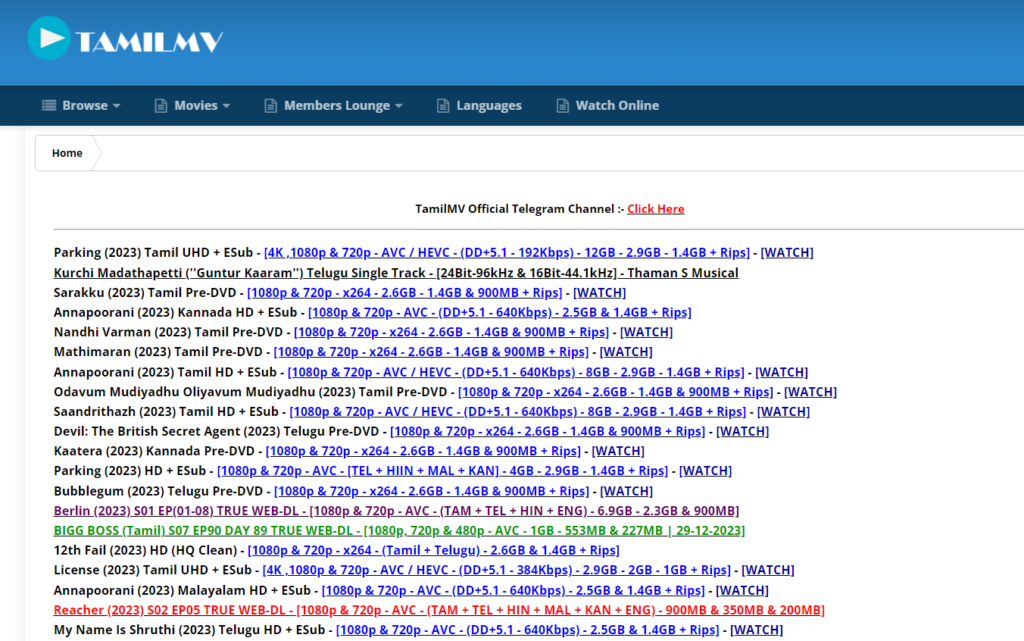Open the Members Lounge menu label
Viewport: 1024px width, 641px height.
pos(336,105)
